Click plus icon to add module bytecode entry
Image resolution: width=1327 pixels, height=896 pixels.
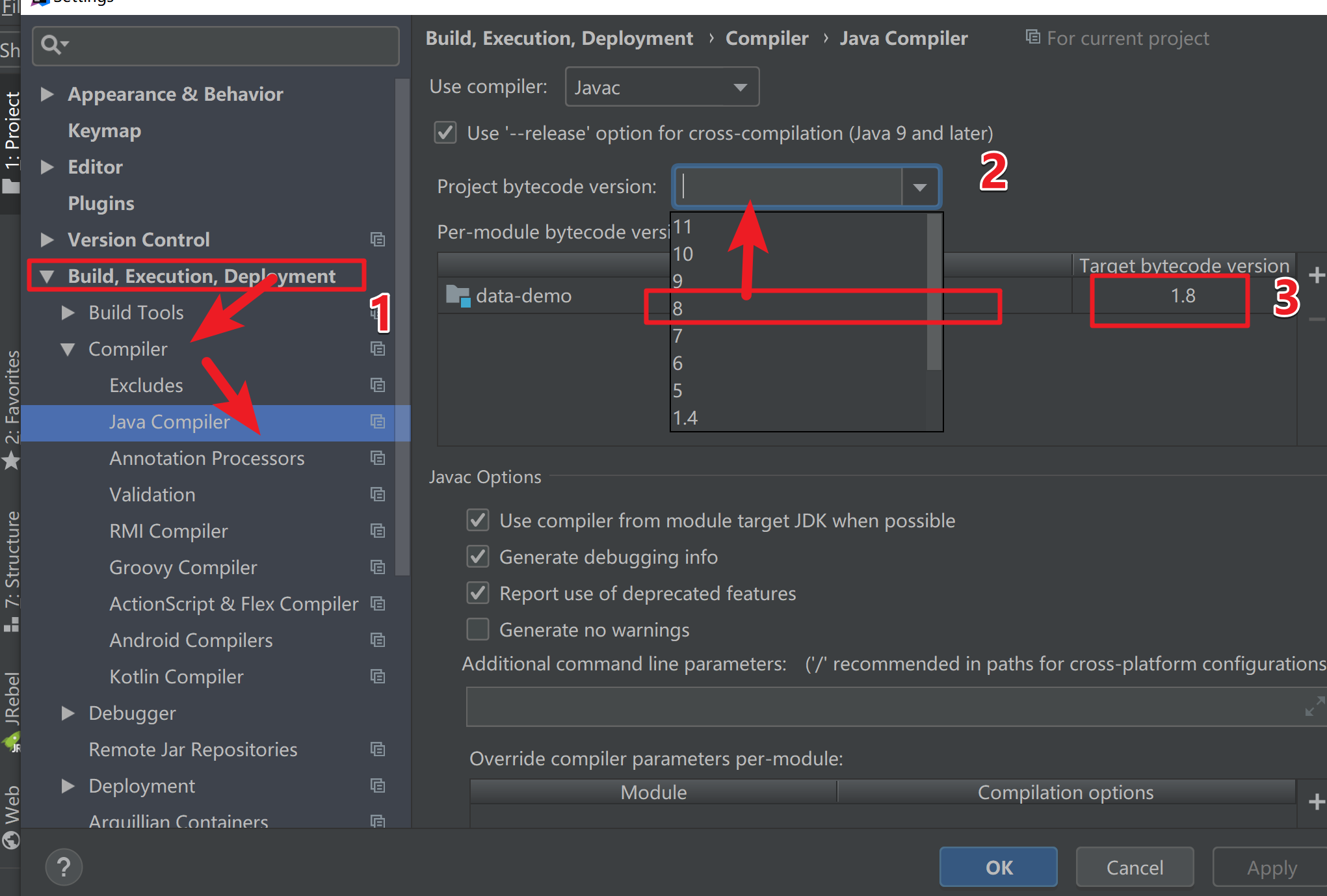point(1317,275)
